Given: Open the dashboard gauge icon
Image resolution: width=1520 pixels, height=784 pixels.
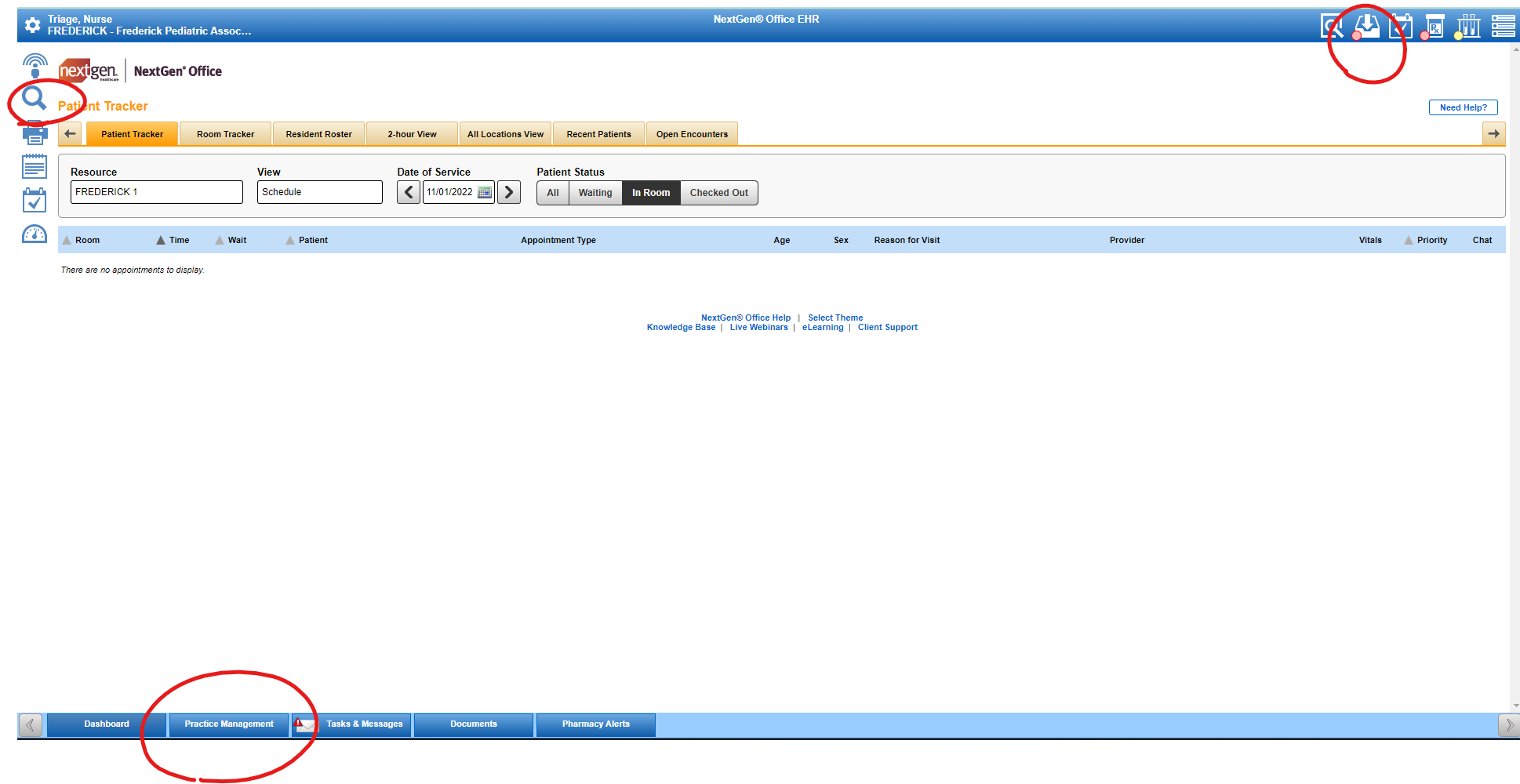Looking at the screenshot, I should click(35, 234).
